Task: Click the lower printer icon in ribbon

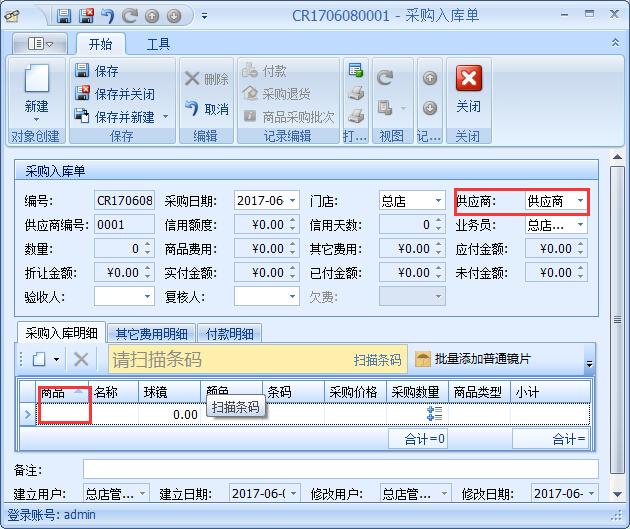Action: pos(356,116)
